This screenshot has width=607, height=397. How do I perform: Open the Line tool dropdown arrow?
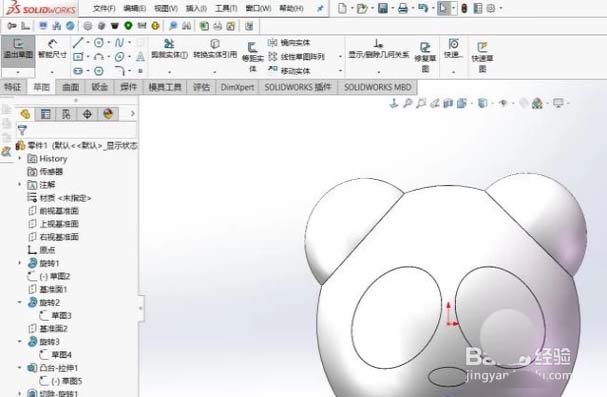(x=88, y=43)
